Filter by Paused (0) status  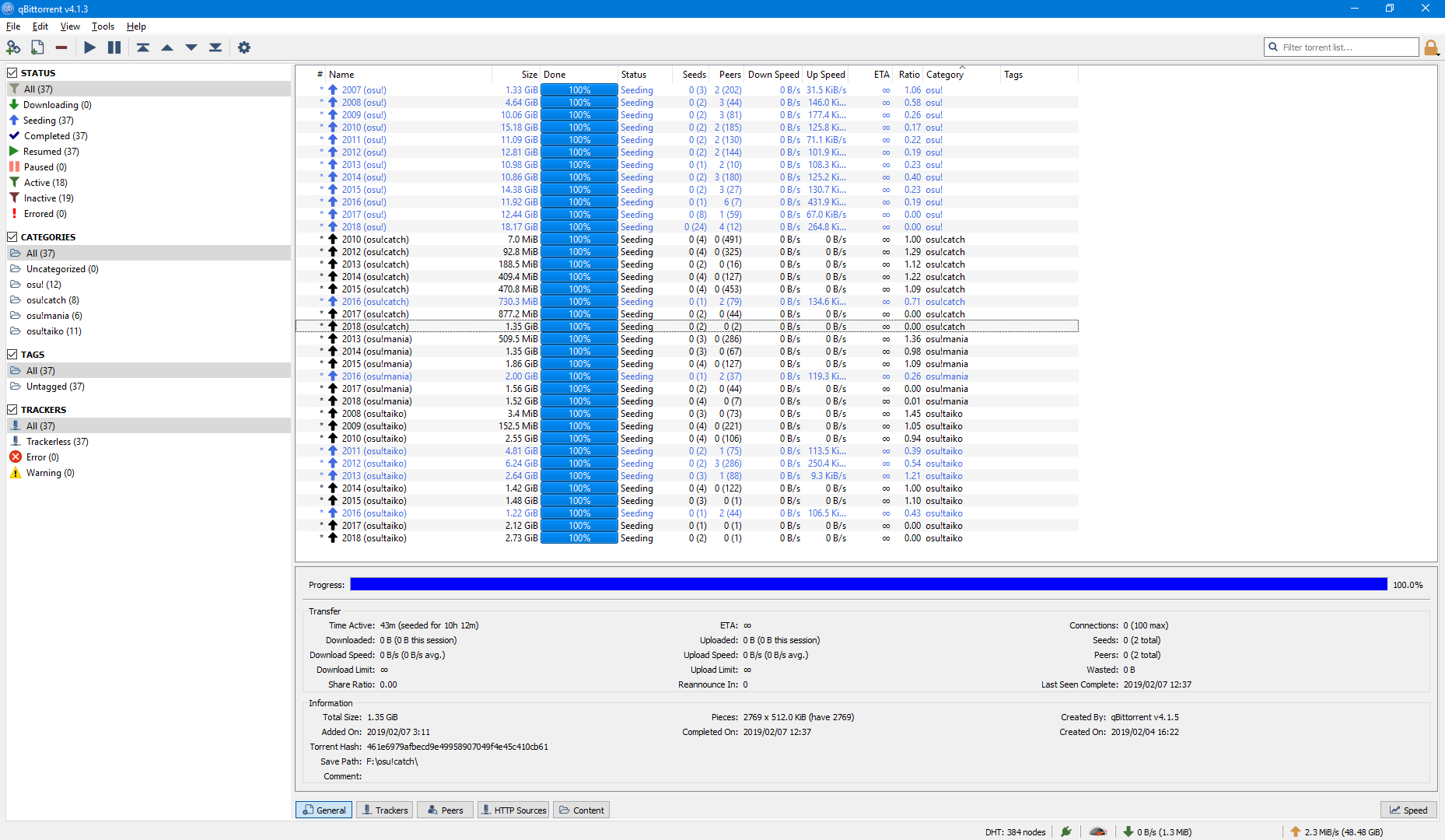149,166
